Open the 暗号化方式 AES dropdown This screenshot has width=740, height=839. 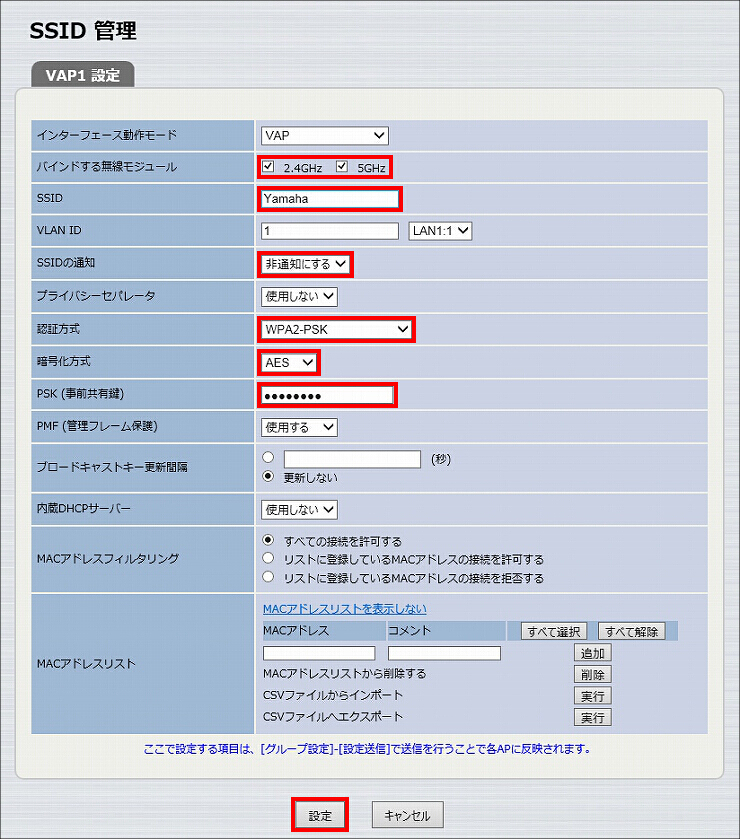point(289,363)
